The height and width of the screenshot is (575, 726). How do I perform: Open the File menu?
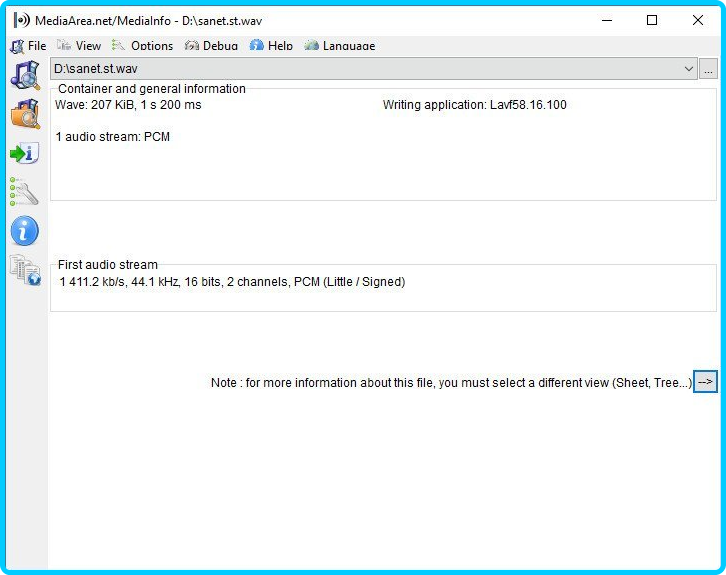tap(28, 46)
